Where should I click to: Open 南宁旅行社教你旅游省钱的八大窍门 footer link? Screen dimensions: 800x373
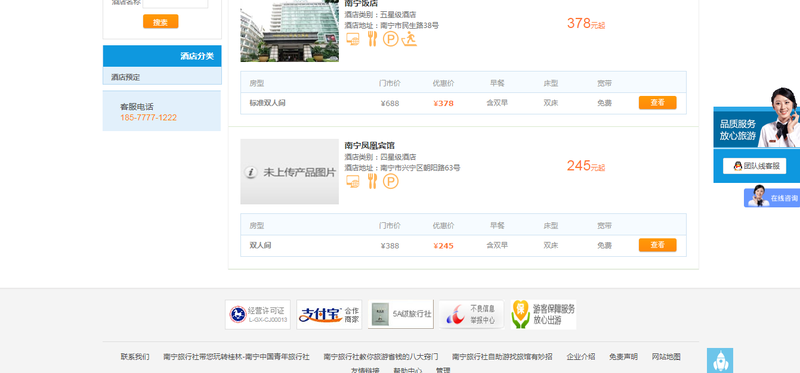pos(381,357)
